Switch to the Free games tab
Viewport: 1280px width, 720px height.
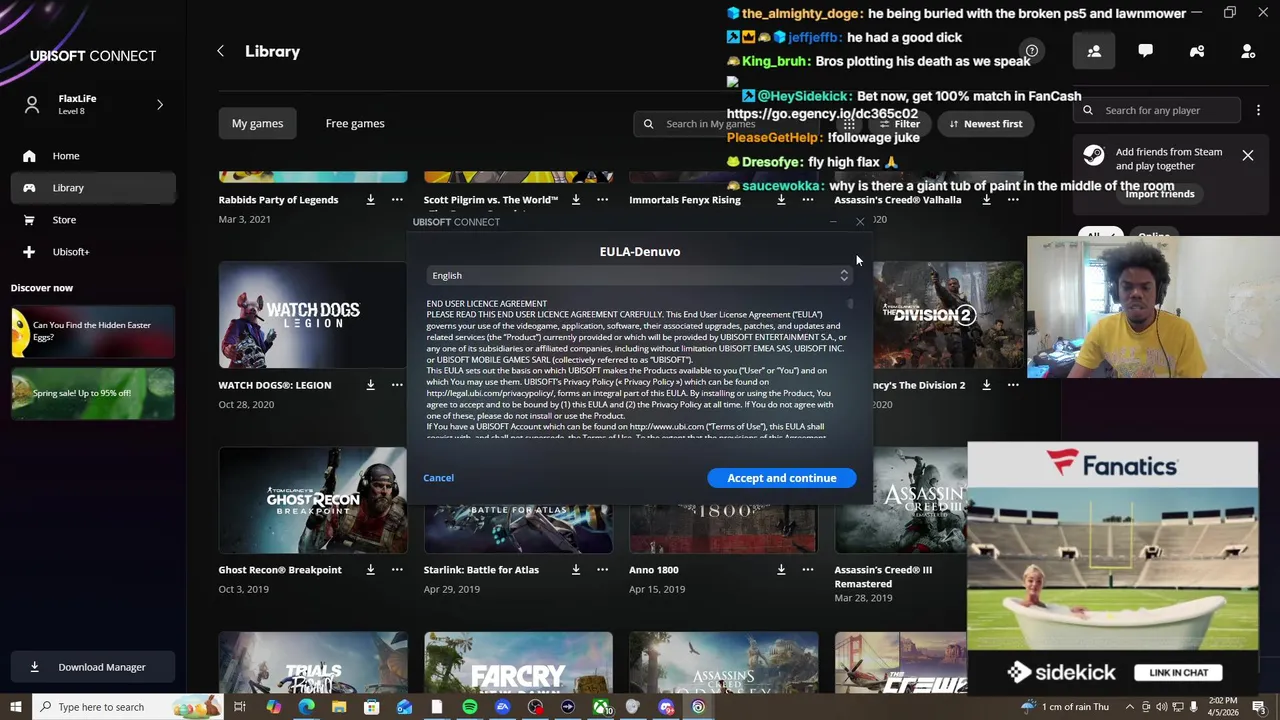click(355, 124)
